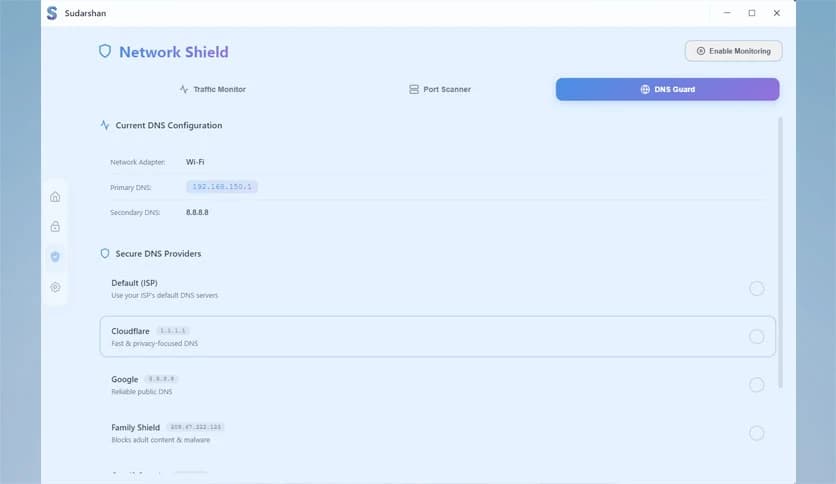Click the primary DNS value 192.168.150.1
Image resolution: width=836 pixels, height=484 pixels.
click(x=222, y=187)
